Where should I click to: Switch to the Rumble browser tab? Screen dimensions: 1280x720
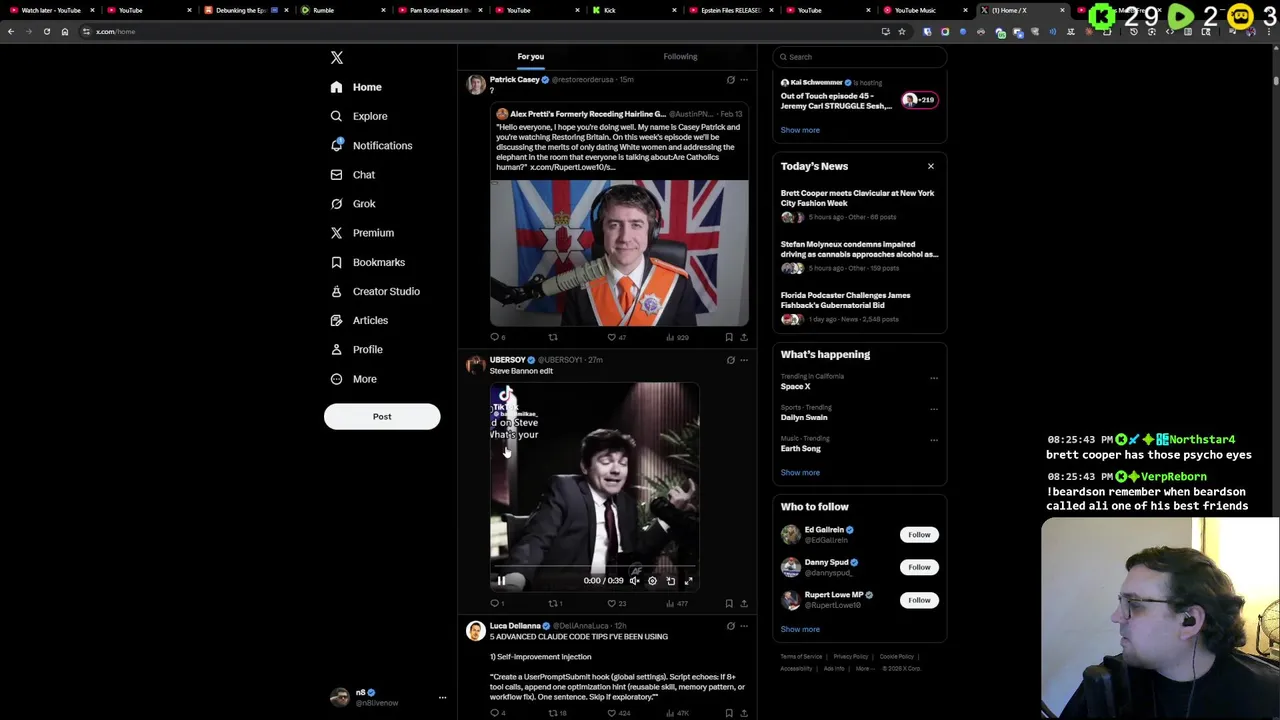coord(340,10)
